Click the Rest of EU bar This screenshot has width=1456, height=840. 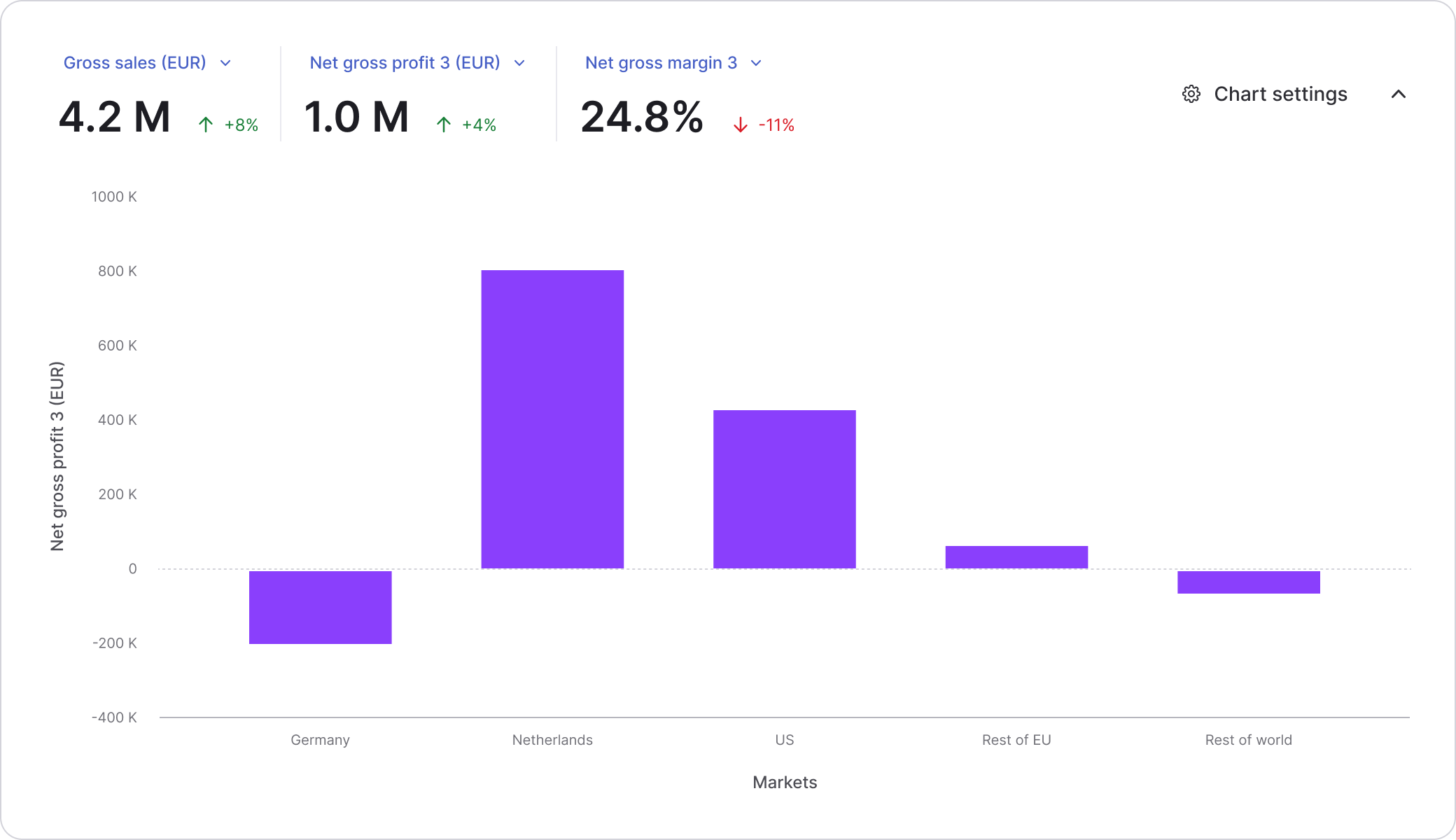(1016, 556)
